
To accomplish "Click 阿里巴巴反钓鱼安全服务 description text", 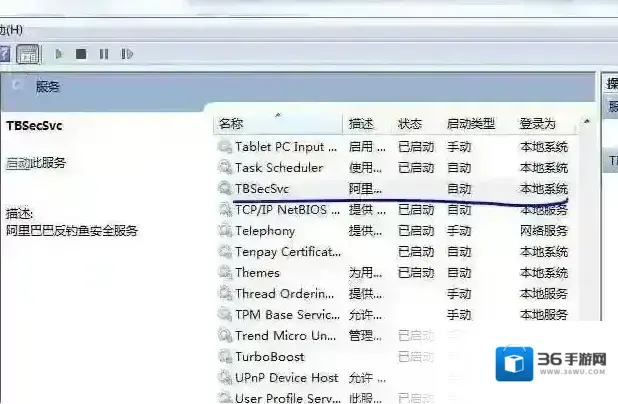I will pos(72,230).
